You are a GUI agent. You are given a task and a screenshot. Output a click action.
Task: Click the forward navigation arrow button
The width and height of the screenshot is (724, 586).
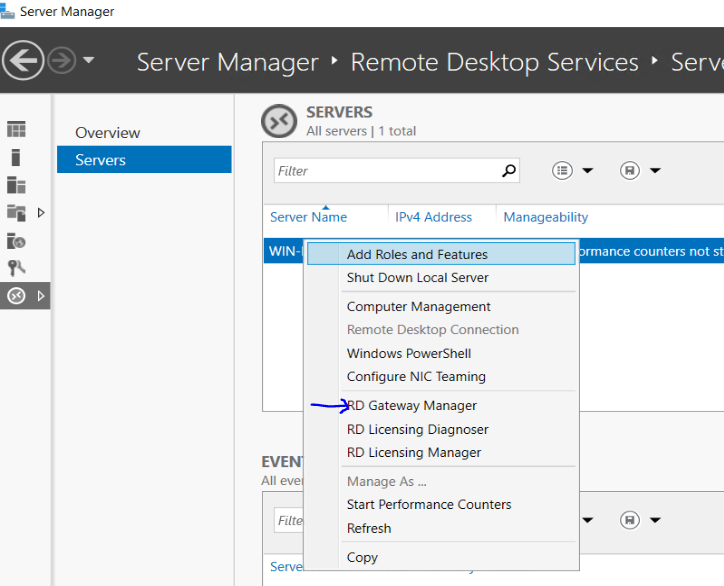[62, 60]
